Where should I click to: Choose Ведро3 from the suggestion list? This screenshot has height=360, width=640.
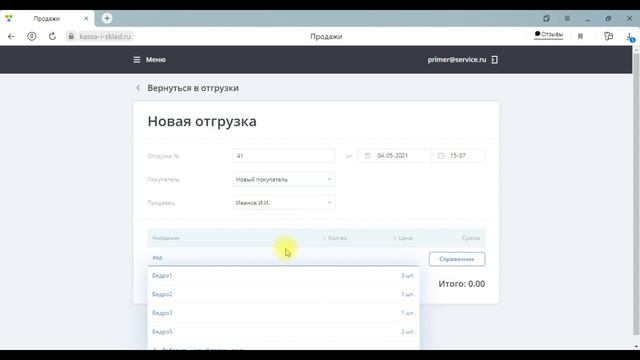tap(283, 313)
